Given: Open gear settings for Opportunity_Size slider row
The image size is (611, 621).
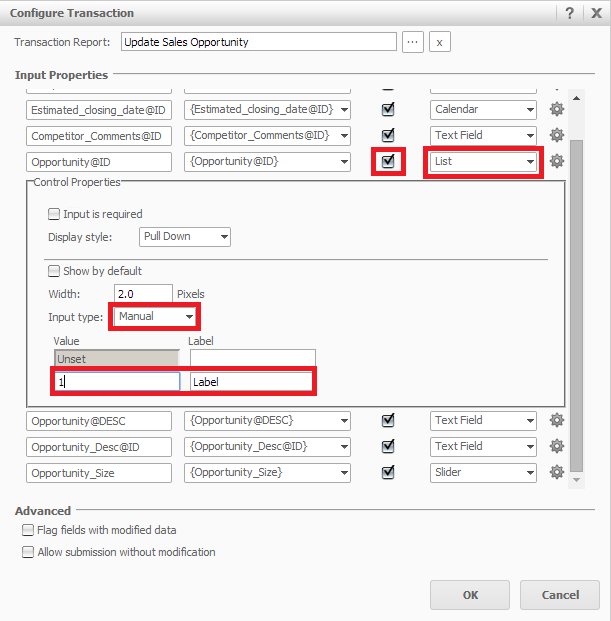Looking at the screenshot, I should [x=557, y=472].
